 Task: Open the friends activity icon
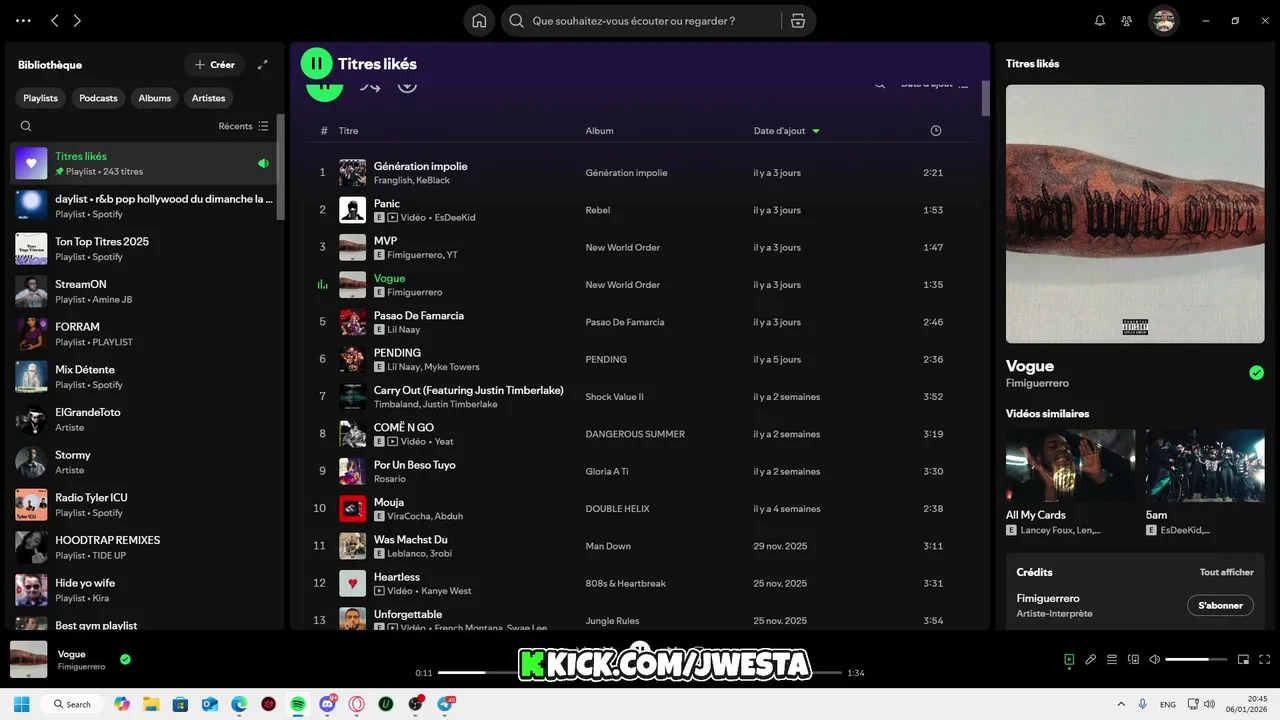point(1127,21)
